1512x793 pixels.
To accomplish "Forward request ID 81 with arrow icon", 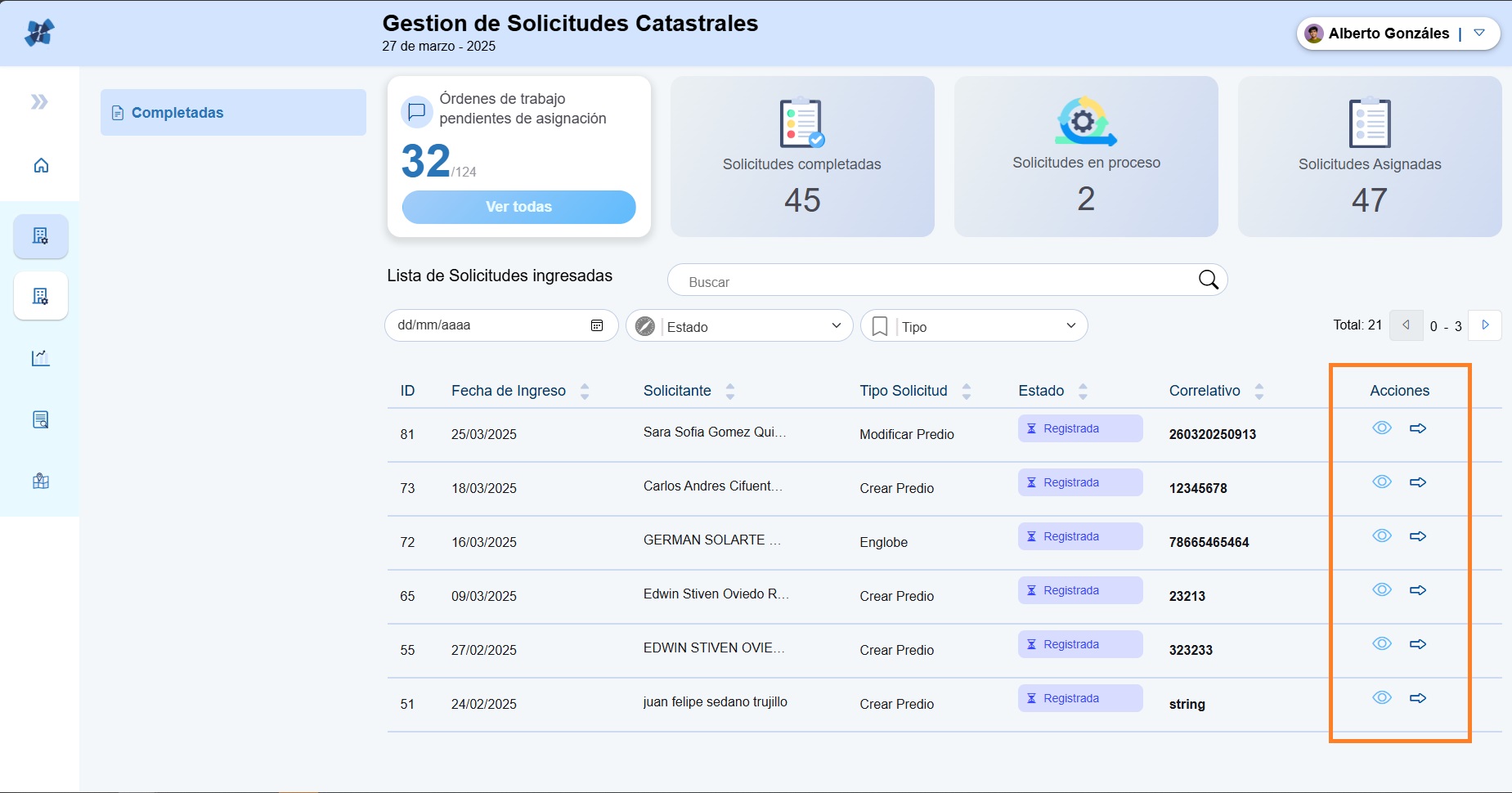I will (1418, 428).
